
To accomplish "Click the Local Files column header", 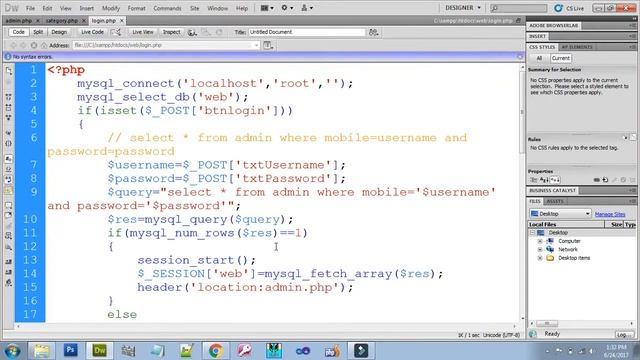I will (x=566, y=224).
